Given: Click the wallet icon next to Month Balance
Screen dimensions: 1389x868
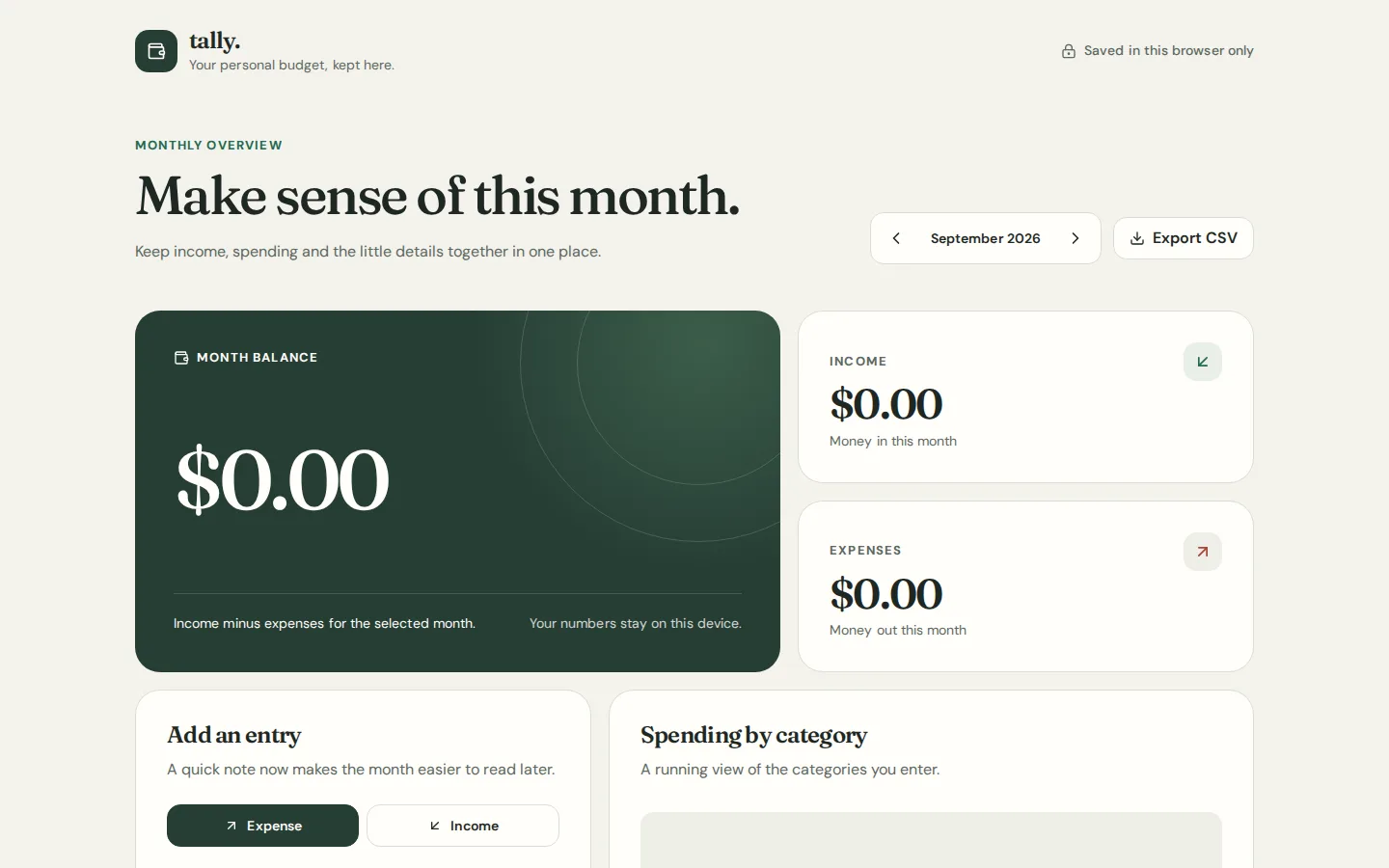Looking at the screenshot, I should 181,358.
